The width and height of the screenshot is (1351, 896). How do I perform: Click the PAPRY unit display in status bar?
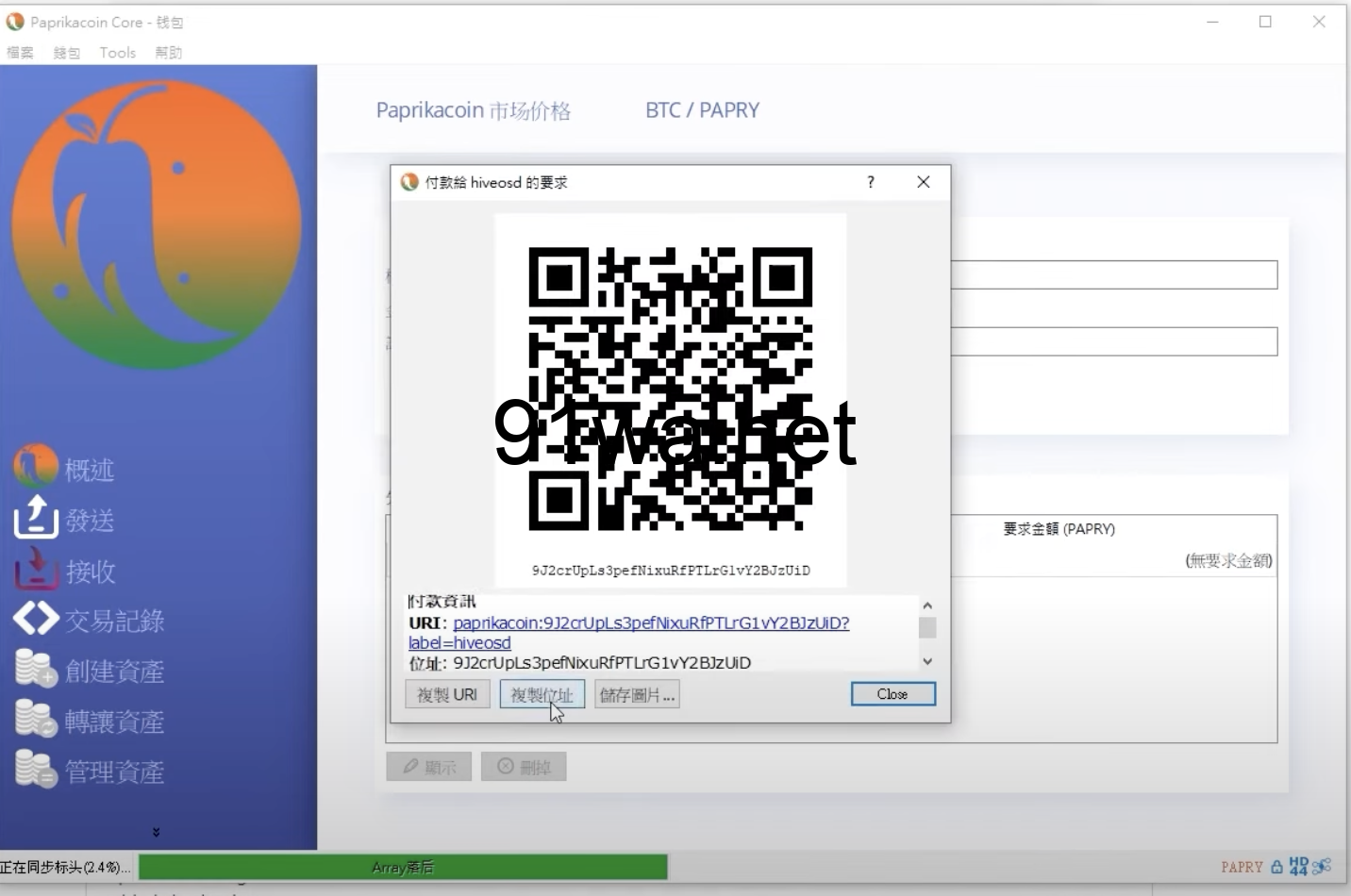[1242, 867]
